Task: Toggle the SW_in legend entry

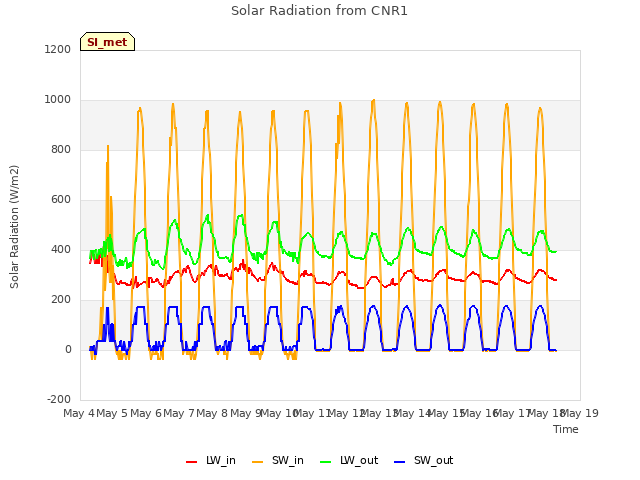Action: pos(278,461)
